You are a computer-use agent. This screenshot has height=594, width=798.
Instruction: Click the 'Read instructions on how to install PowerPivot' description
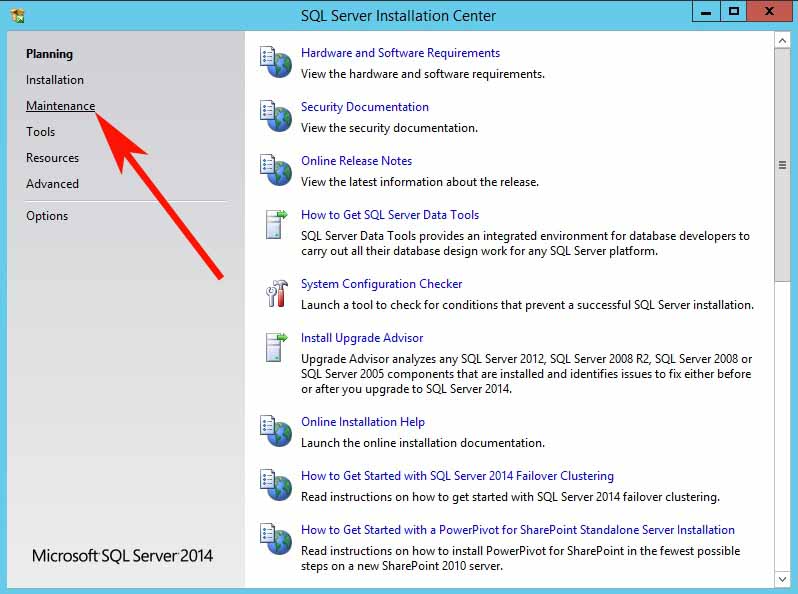click(x=521, y=558)
